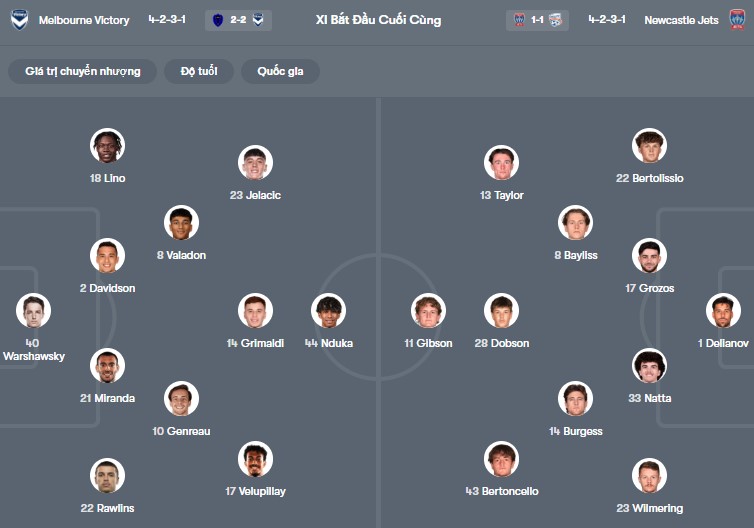
Task: Select Jelacic's player photo
Action: tap(255, 163)
